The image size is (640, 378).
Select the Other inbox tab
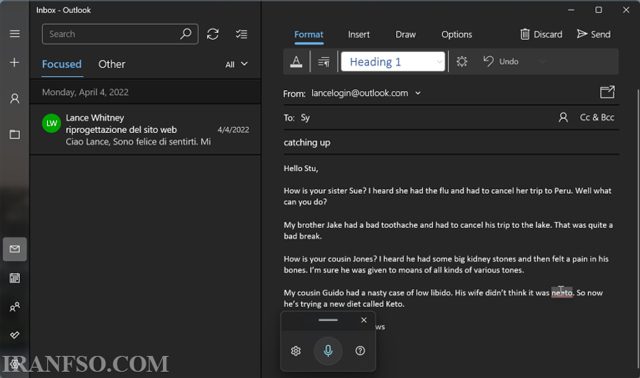[x=111, y=64]
